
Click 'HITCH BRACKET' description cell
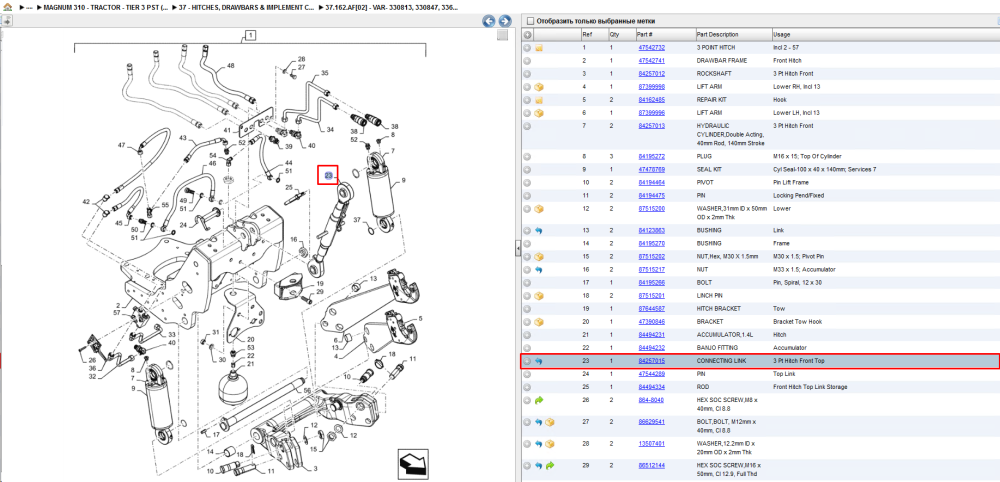click(718, 309)
